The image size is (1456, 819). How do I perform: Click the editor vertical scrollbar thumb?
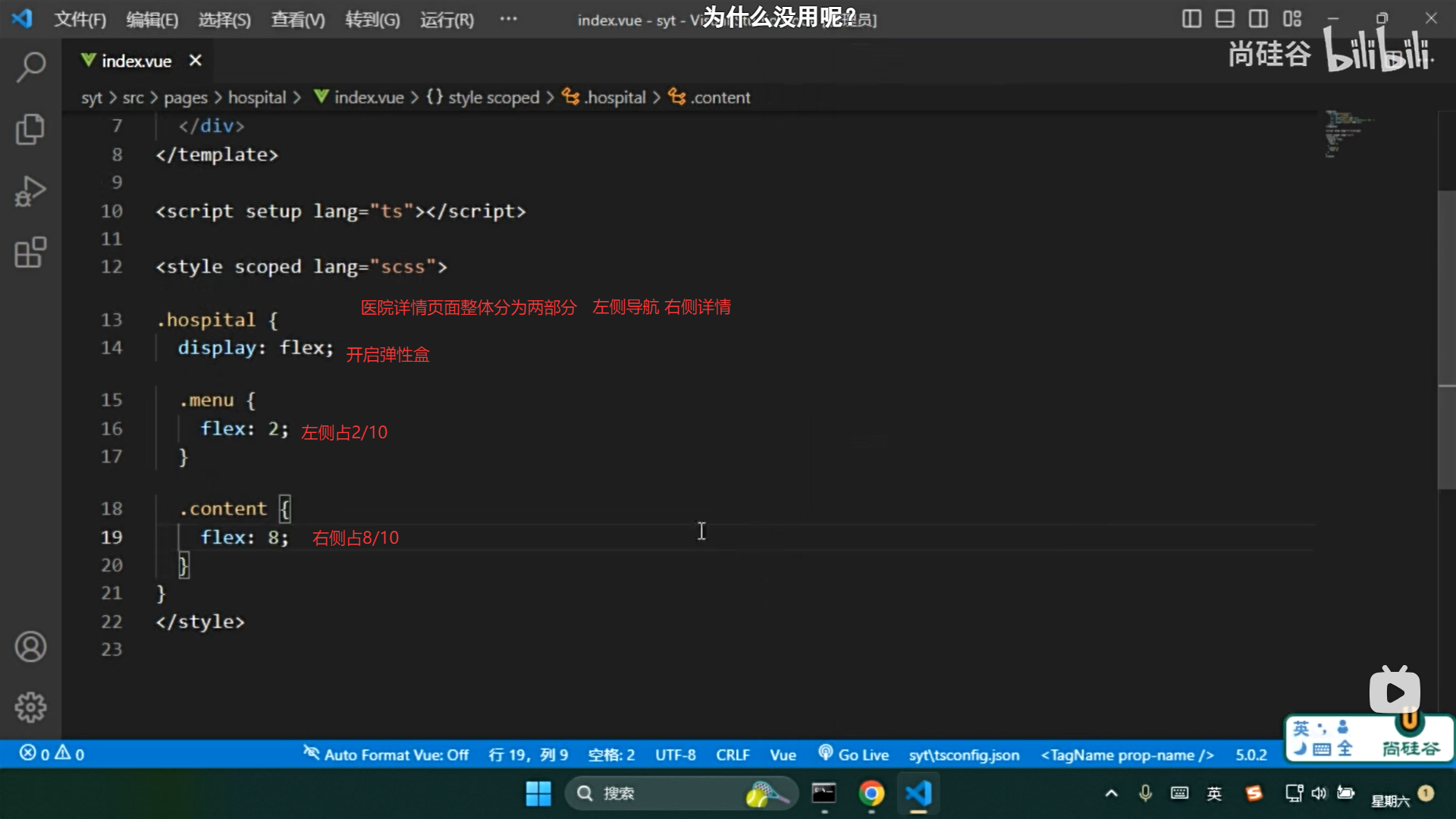click(x=1446, y=341)
